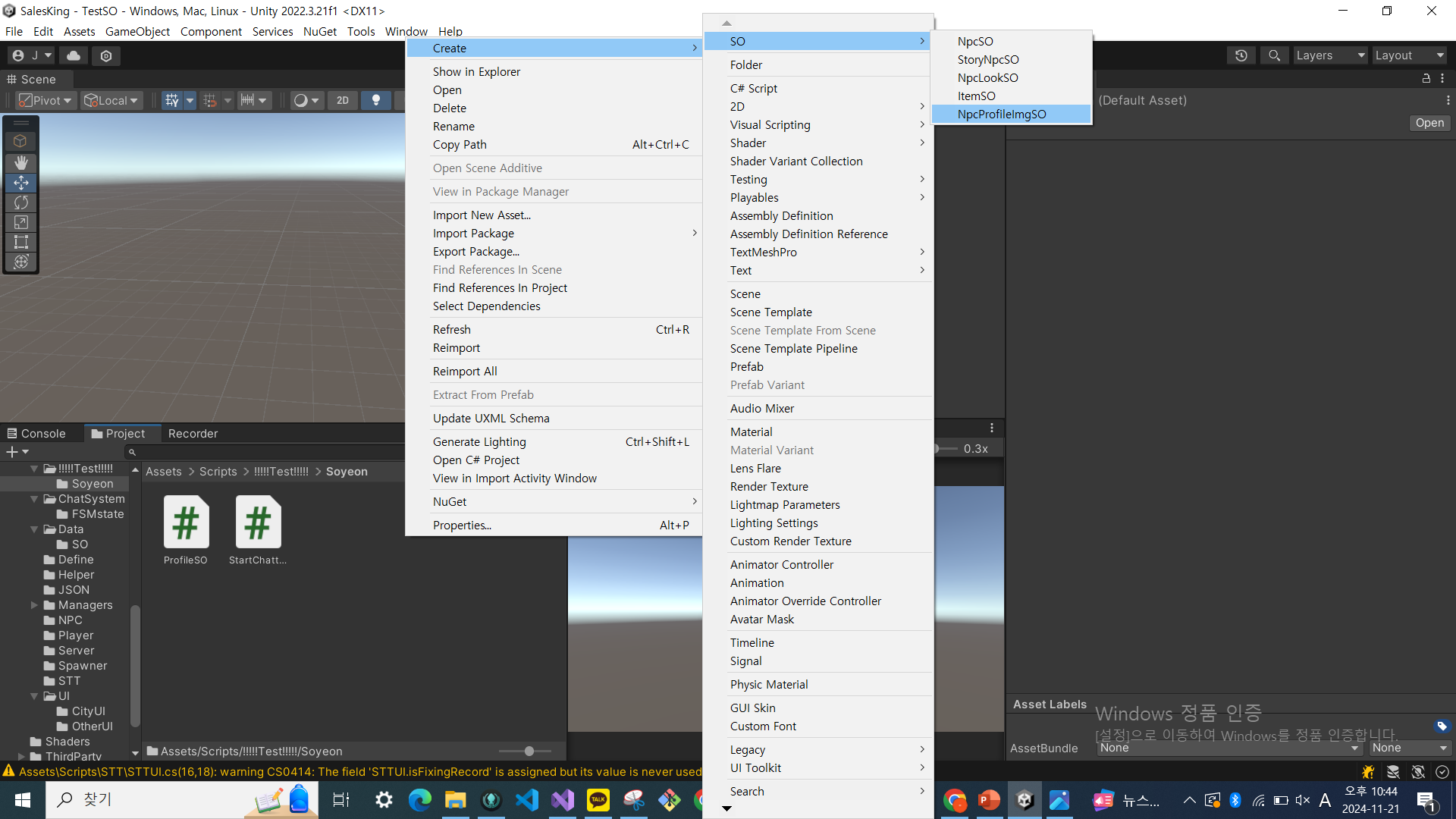
Task: Click the Open button in Inspector
Action: coord(1429,123)
